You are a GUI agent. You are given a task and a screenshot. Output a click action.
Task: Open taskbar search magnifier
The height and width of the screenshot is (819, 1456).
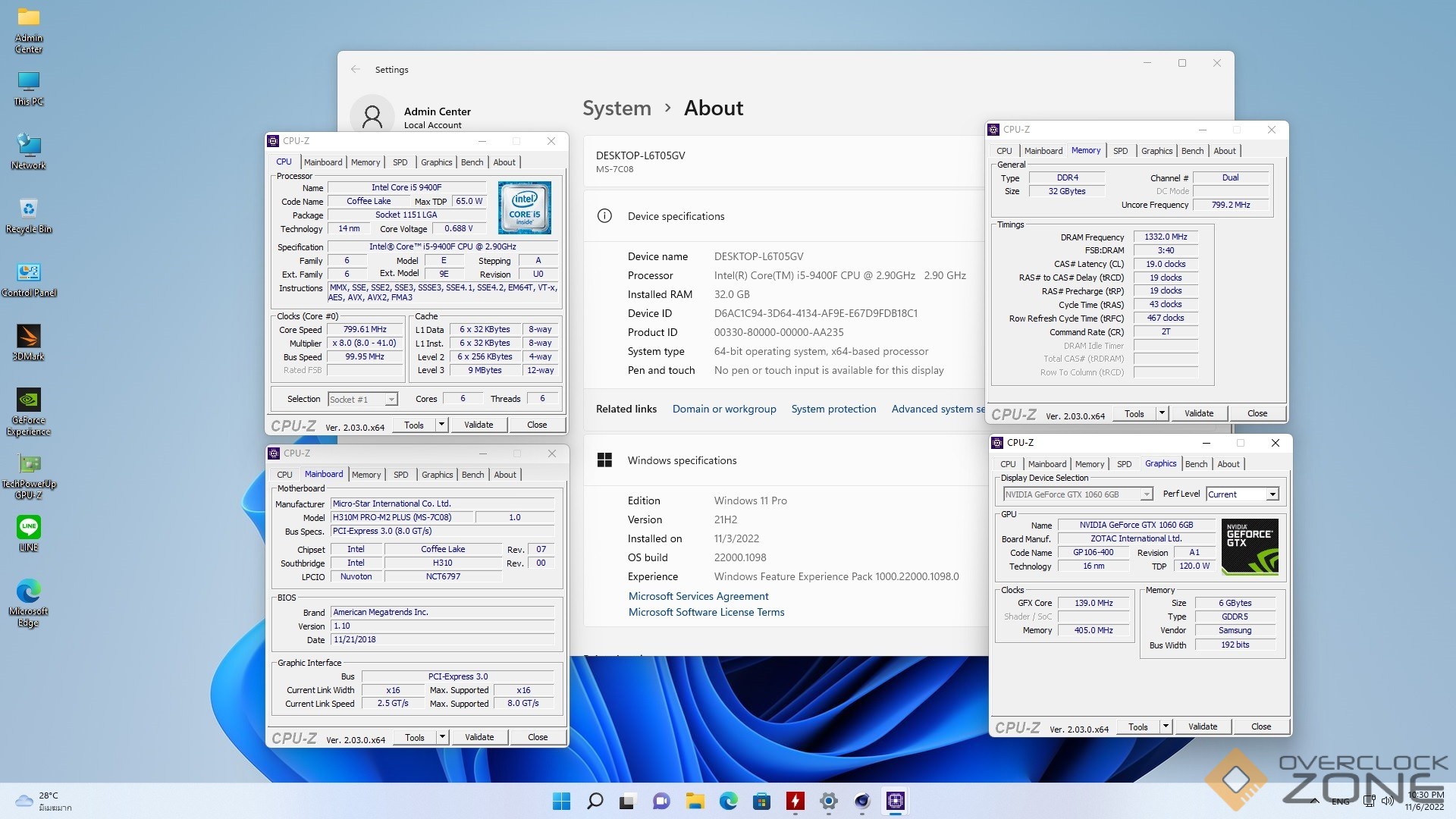tap(595, 801)
